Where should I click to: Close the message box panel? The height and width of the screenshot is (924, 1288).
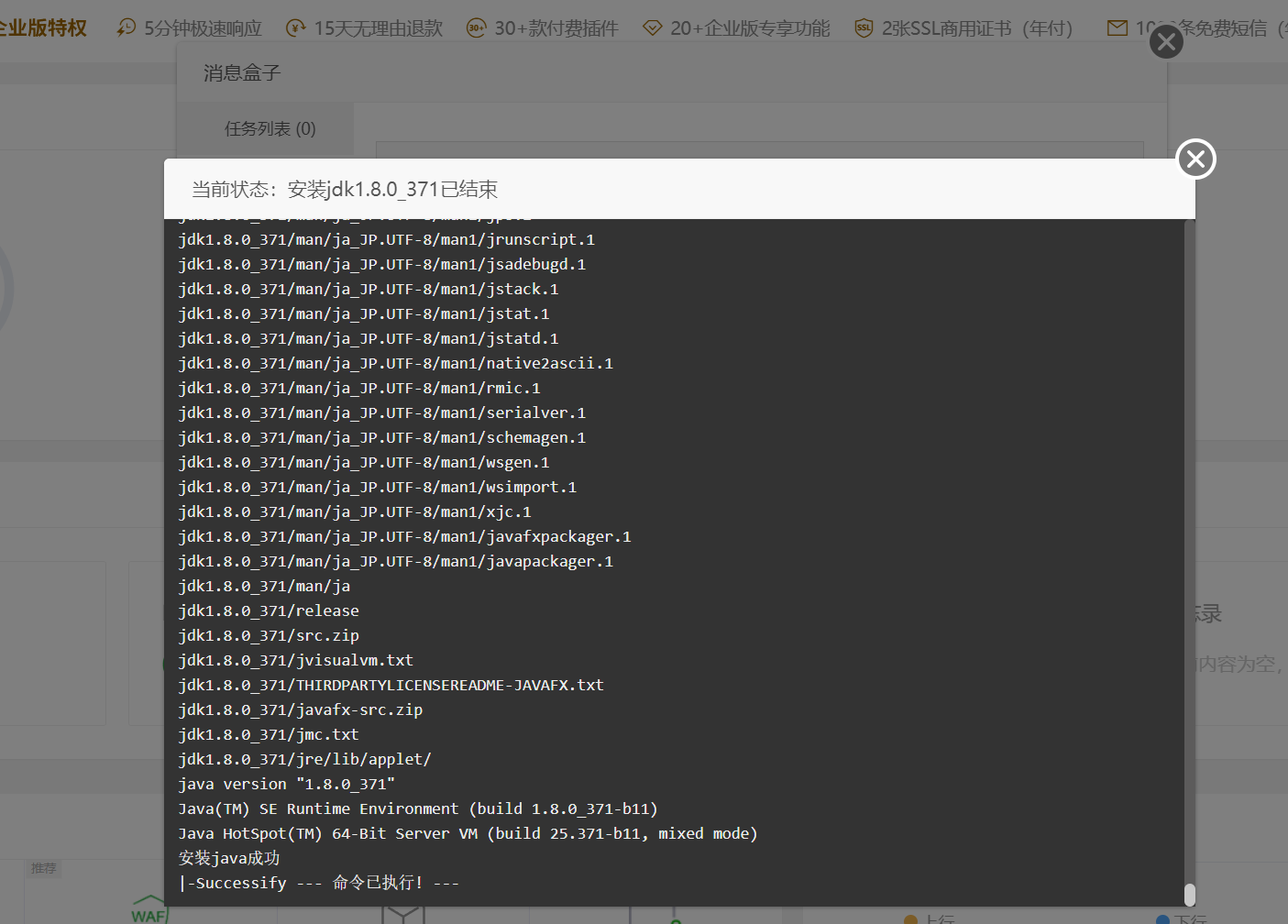[1166, 41]
